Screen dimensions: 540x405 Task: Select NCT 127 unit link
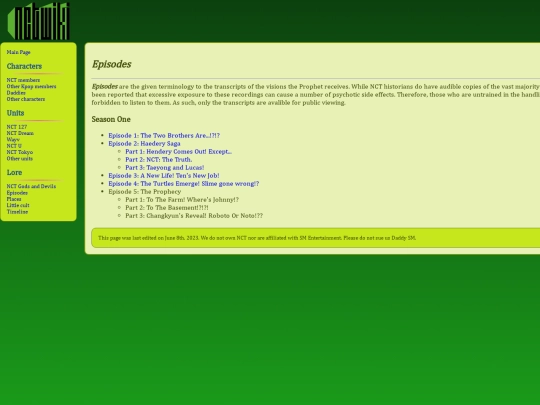[x=17, y=127]
